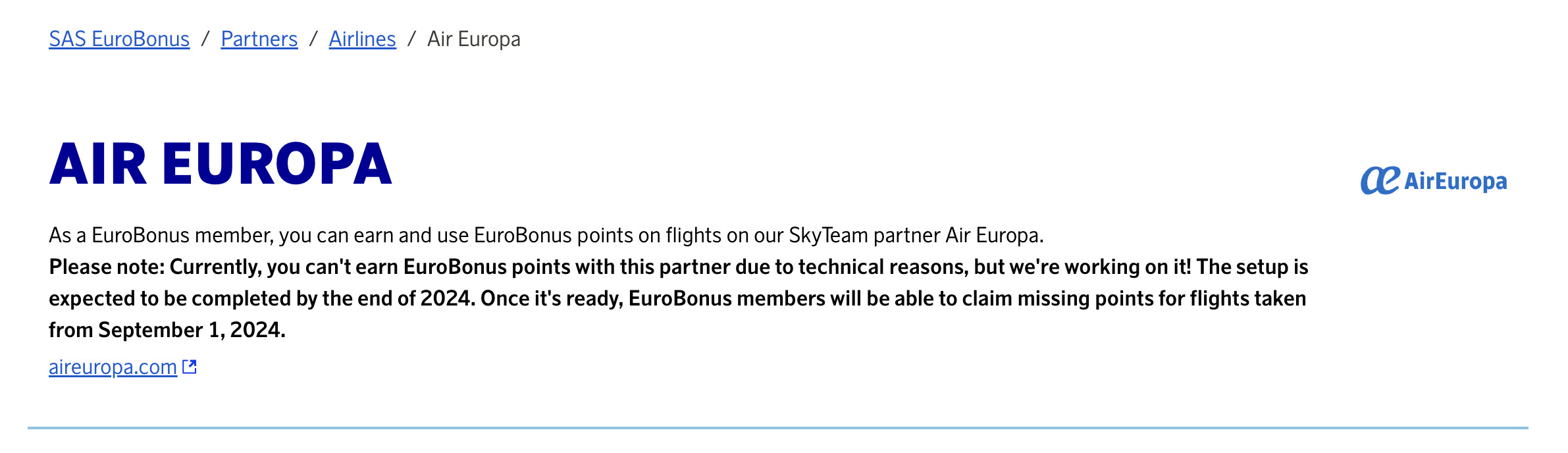
Task: Click the Air Europa 'ae' logo symbol
Action: (x=1380, y=180)
